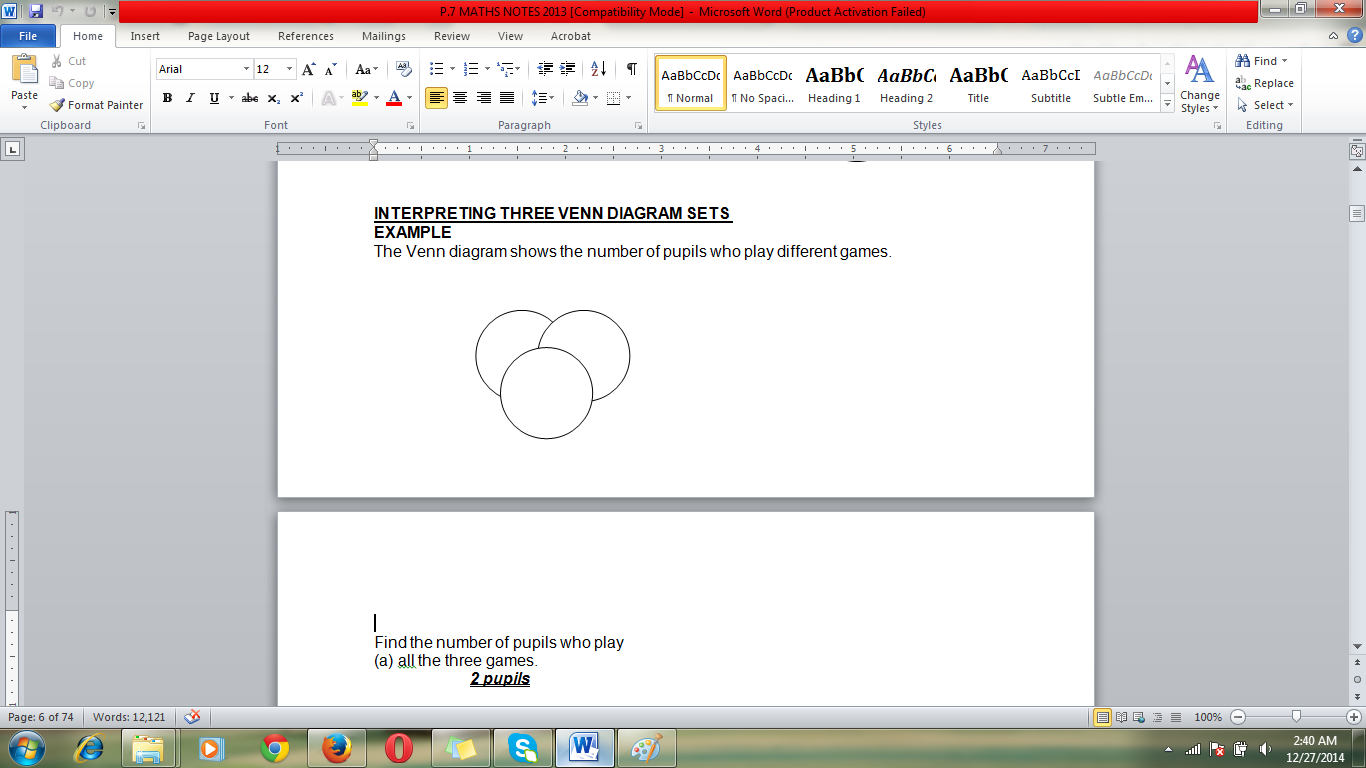This screenshot has height=768, width=1366.
Task: Open the font name dropdown
Action: click(x=247, y=69)
